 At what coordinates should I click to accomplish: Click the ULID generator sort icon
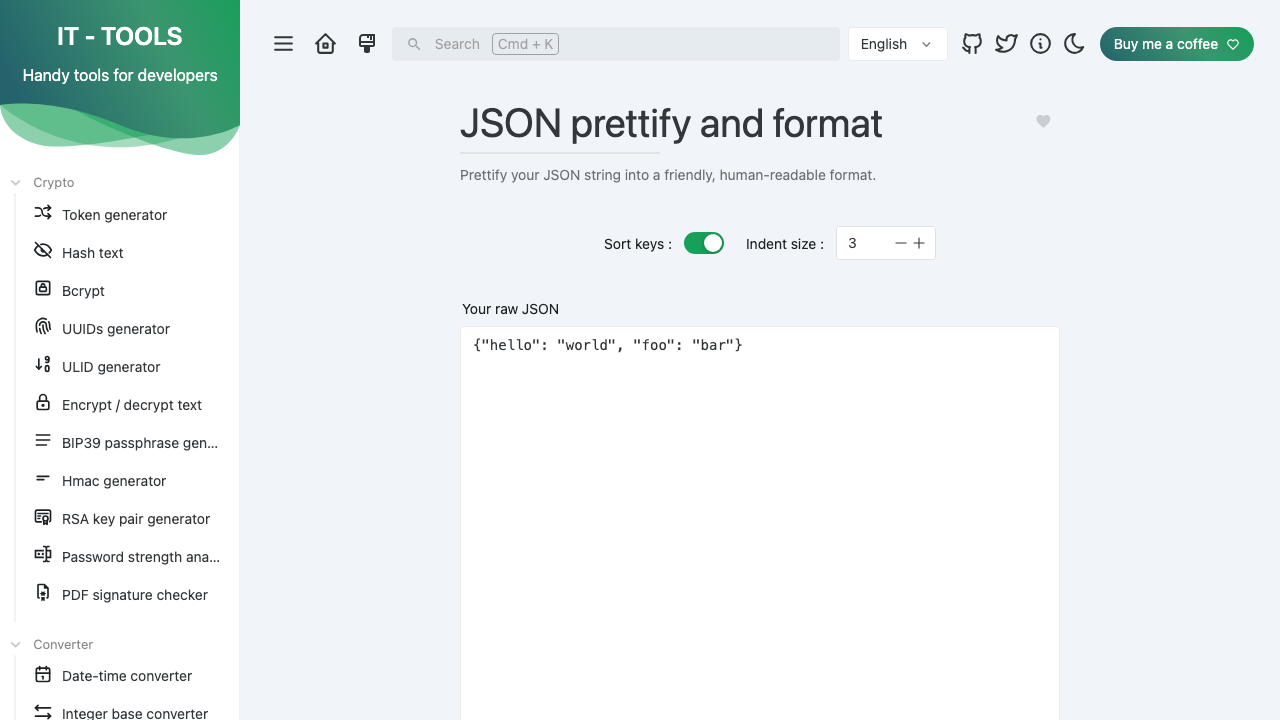coord(43,365)
